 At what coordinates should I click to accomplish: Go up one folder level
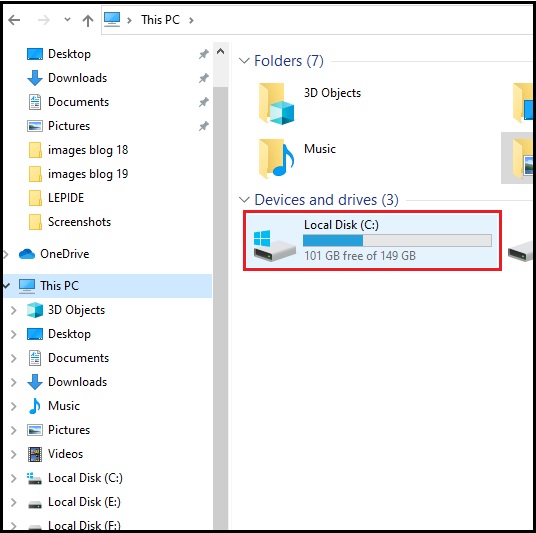click(88, 20)
